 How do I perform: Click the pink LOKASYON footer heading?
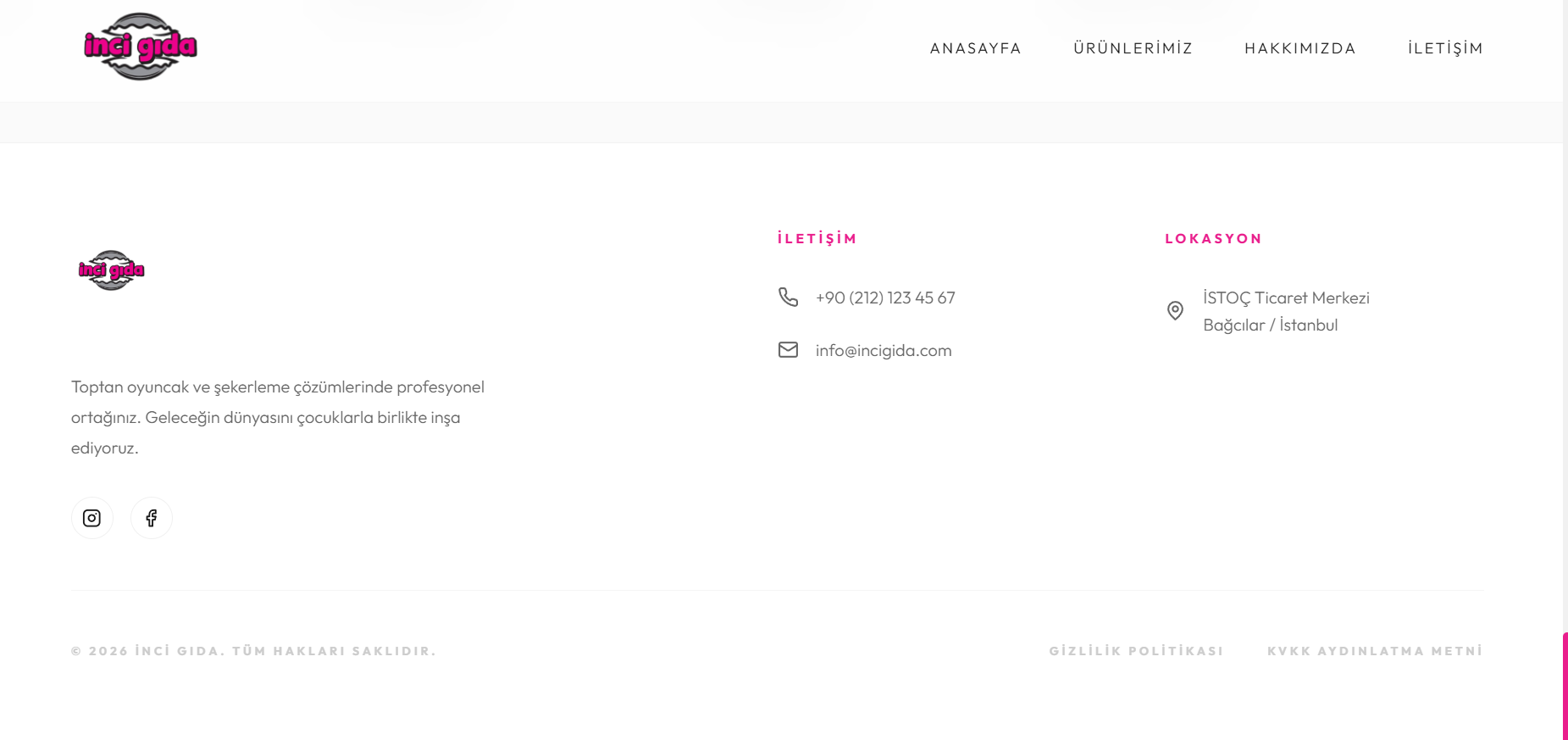point(1213,239)
